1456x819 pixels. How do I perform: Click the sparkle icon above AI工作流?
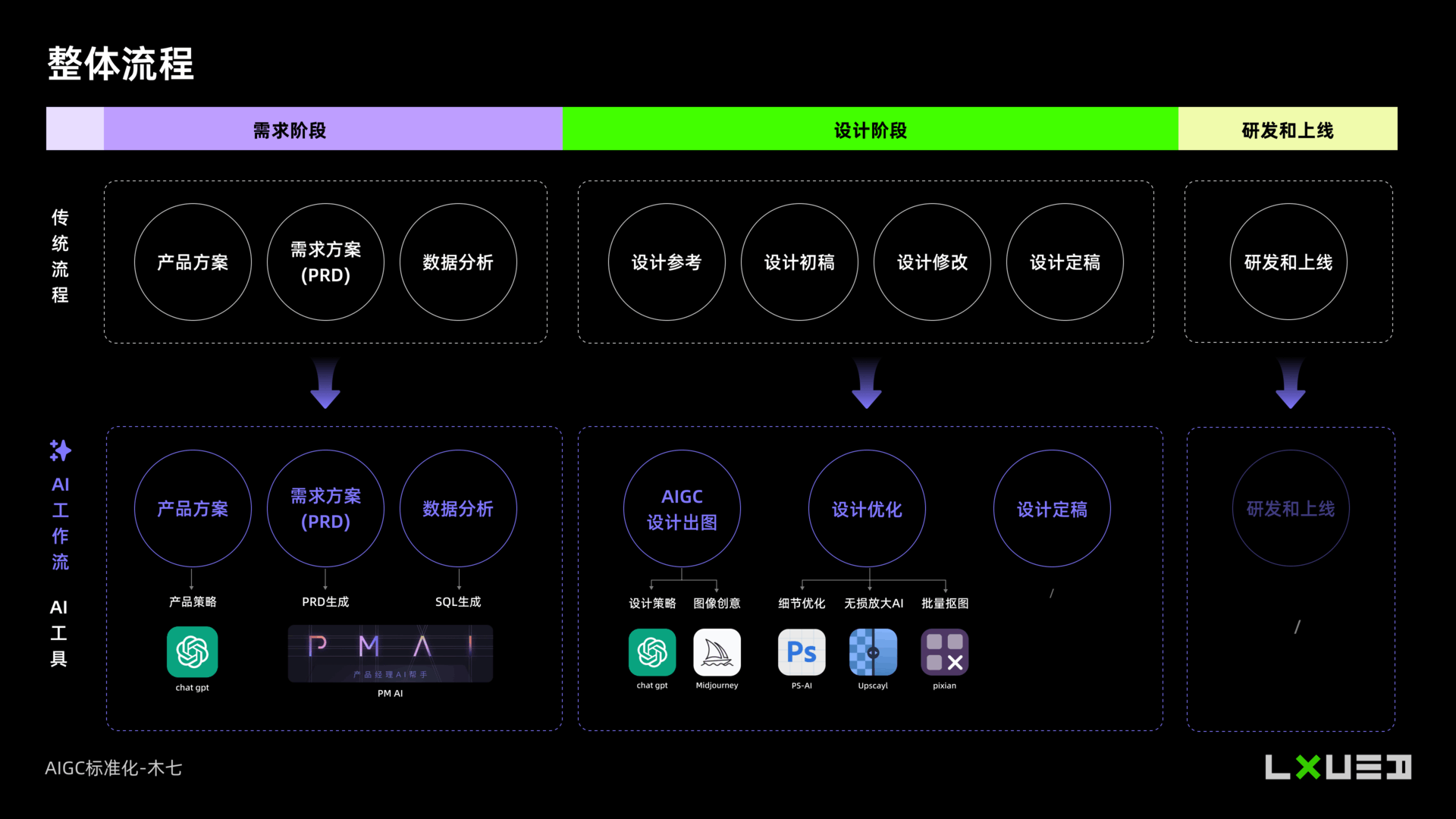click(60, 450)
